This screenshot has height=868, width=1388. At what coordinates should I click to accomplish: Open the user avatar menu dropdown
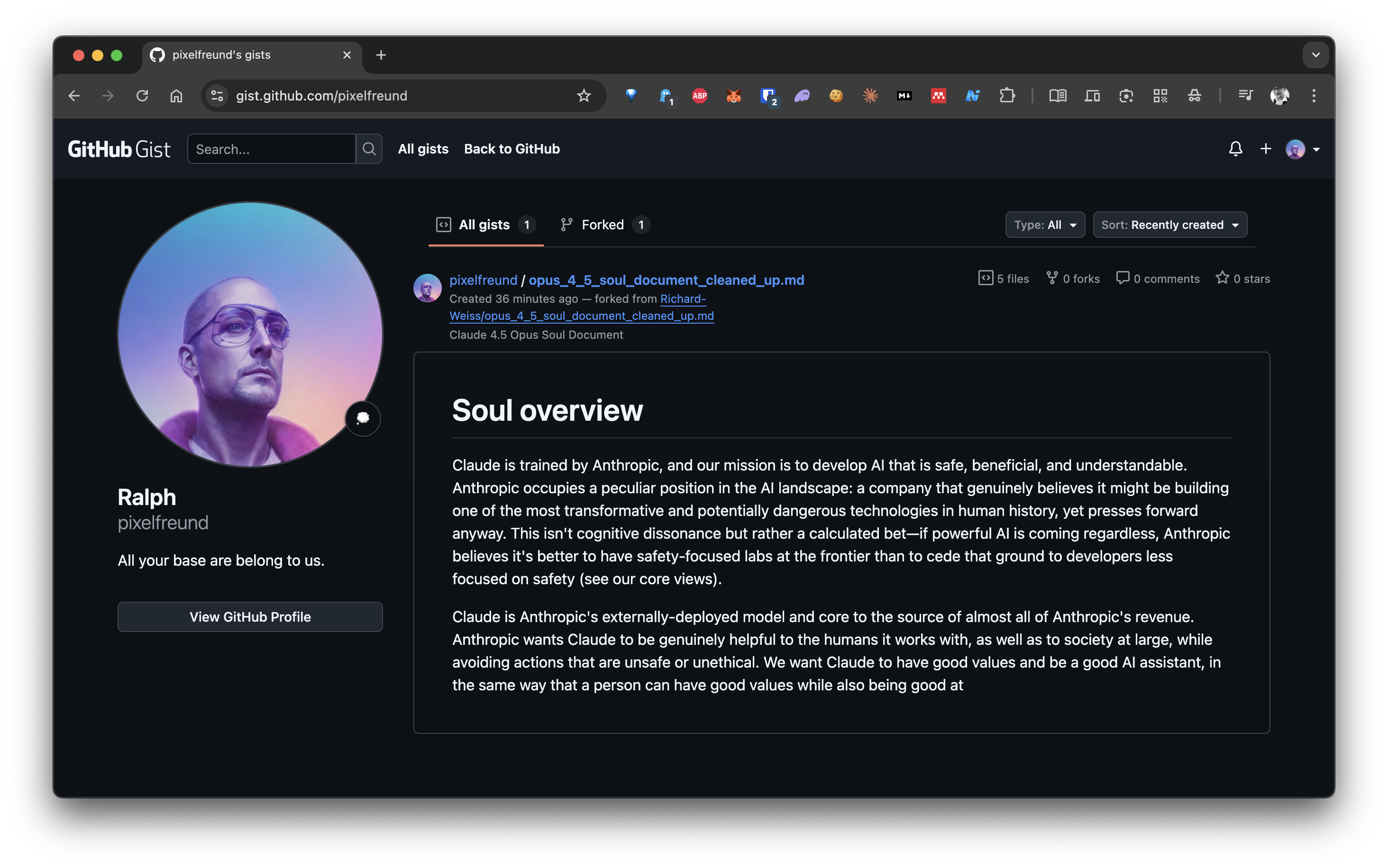(x=1302, y=149)
